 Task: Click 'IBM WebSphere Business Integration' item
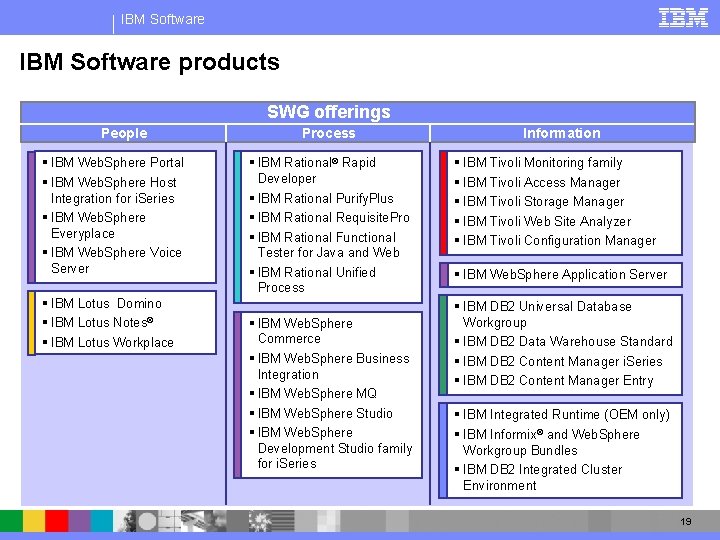333,366
